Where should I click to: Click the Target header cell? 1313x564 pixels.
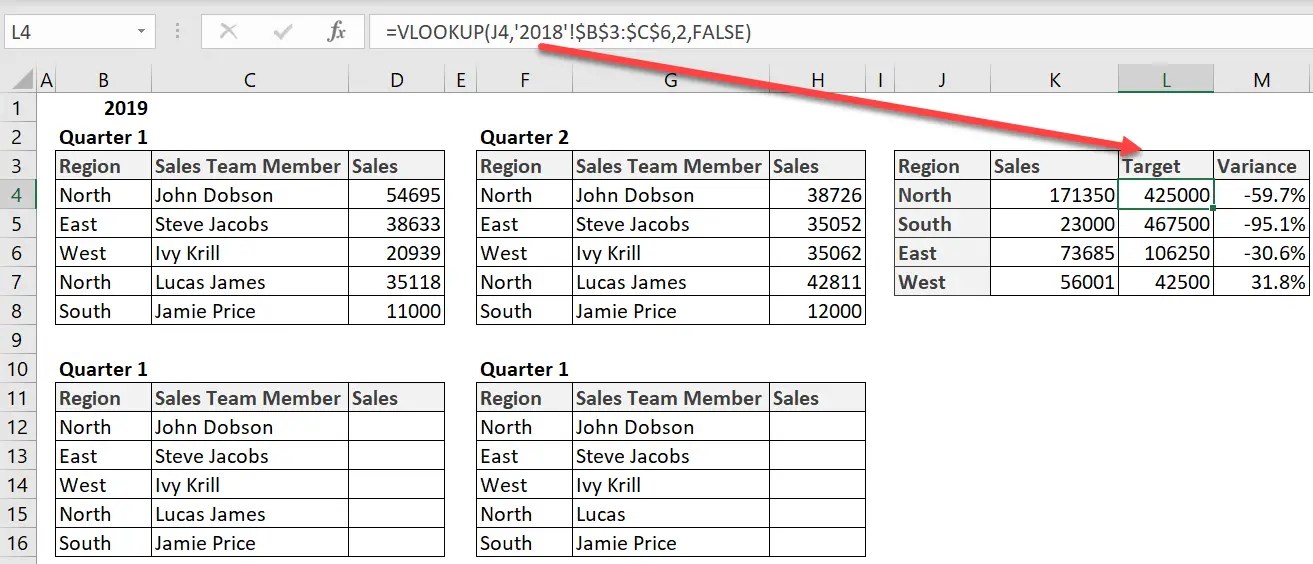1166,166
